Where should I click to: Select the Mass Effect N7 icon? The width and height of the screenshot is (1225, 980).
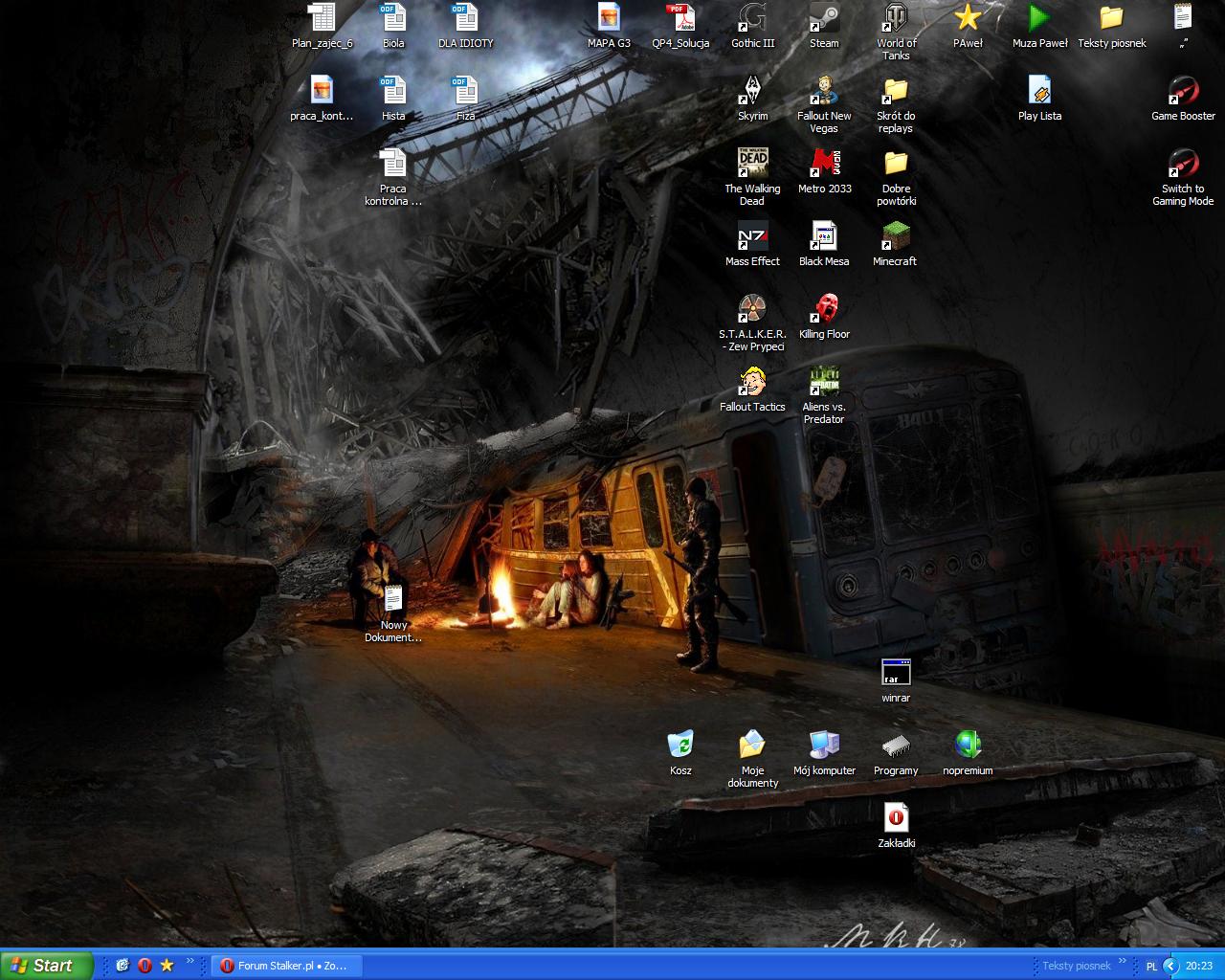[752, 236]
